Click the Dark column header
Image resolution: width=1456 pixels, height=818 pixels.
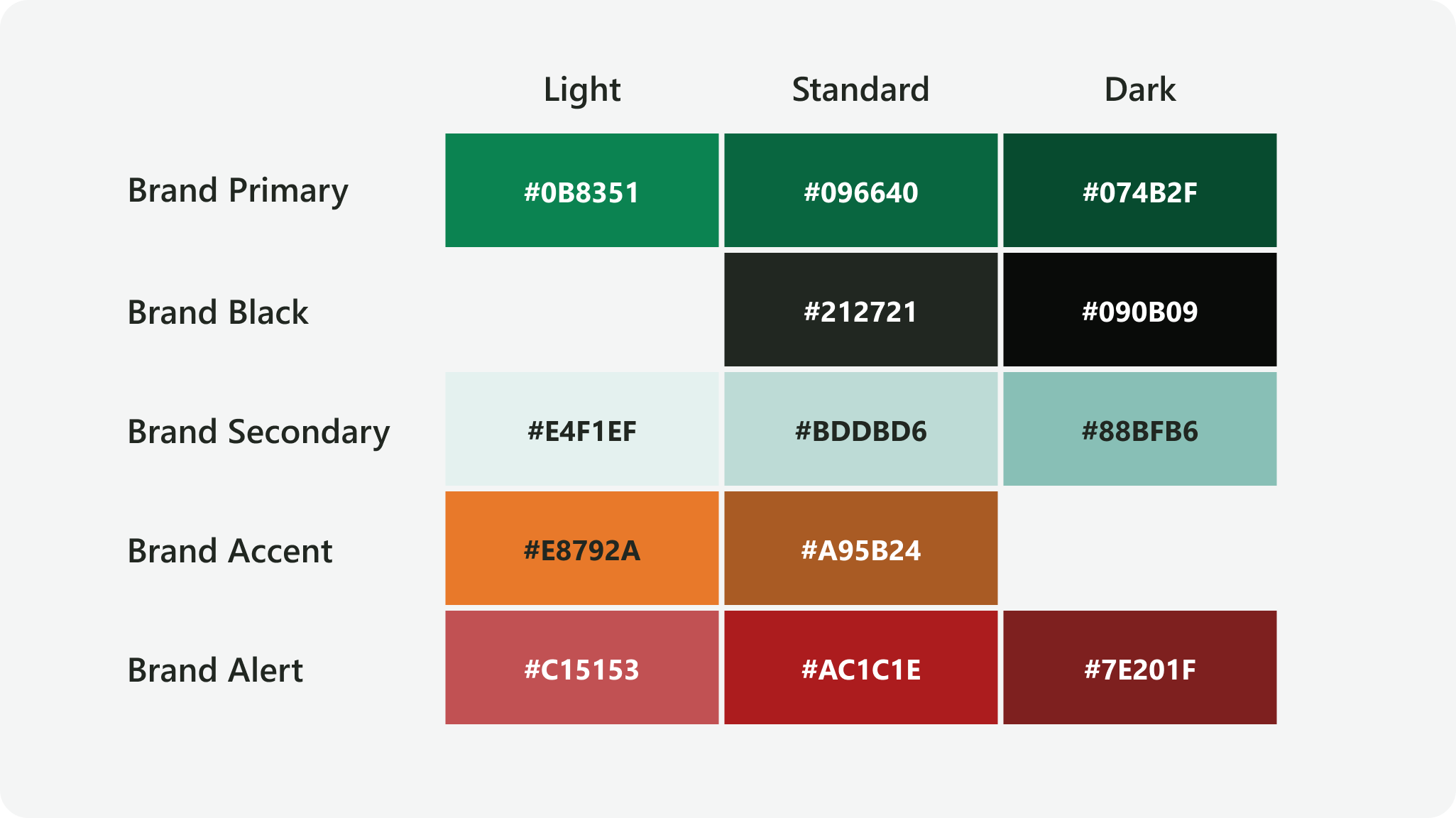(x=1139, y=90)
